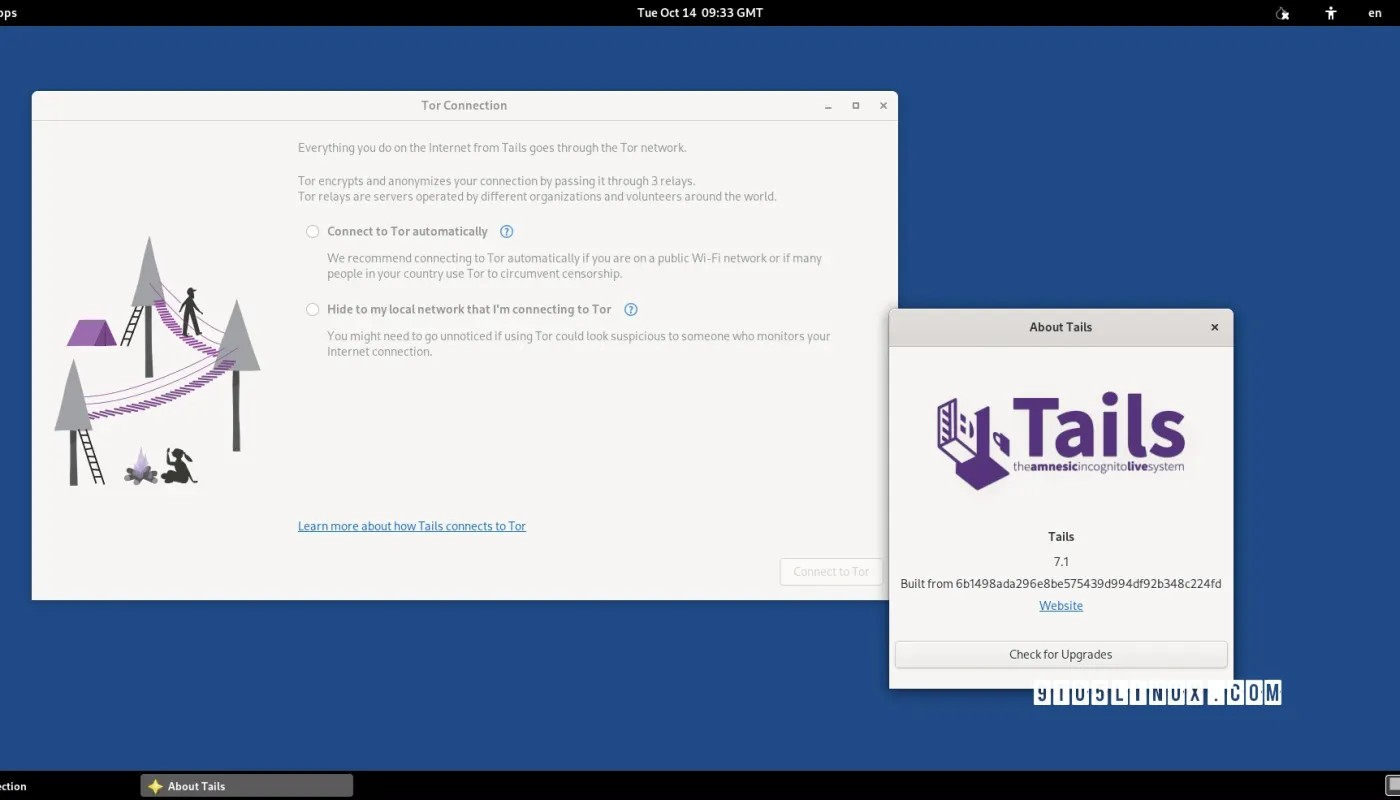Click the Connect to Tor button
Image resolution: width=1400 pixels, height=800 pixels.
[x=830, y=571]
